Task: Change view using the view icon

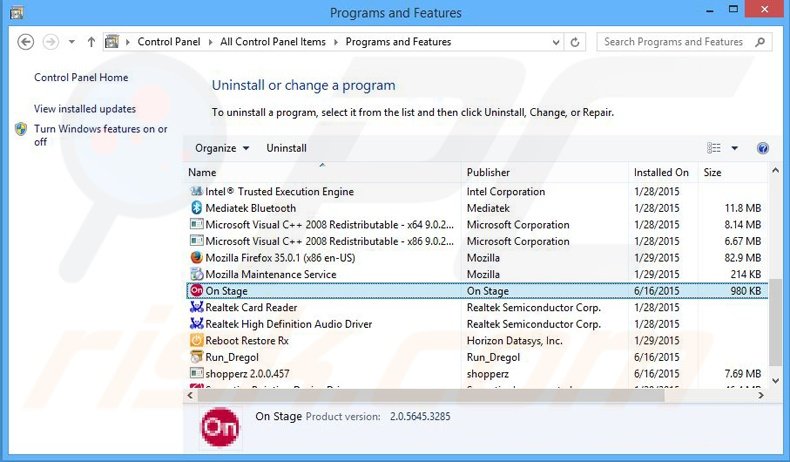Action: (713, 148)
